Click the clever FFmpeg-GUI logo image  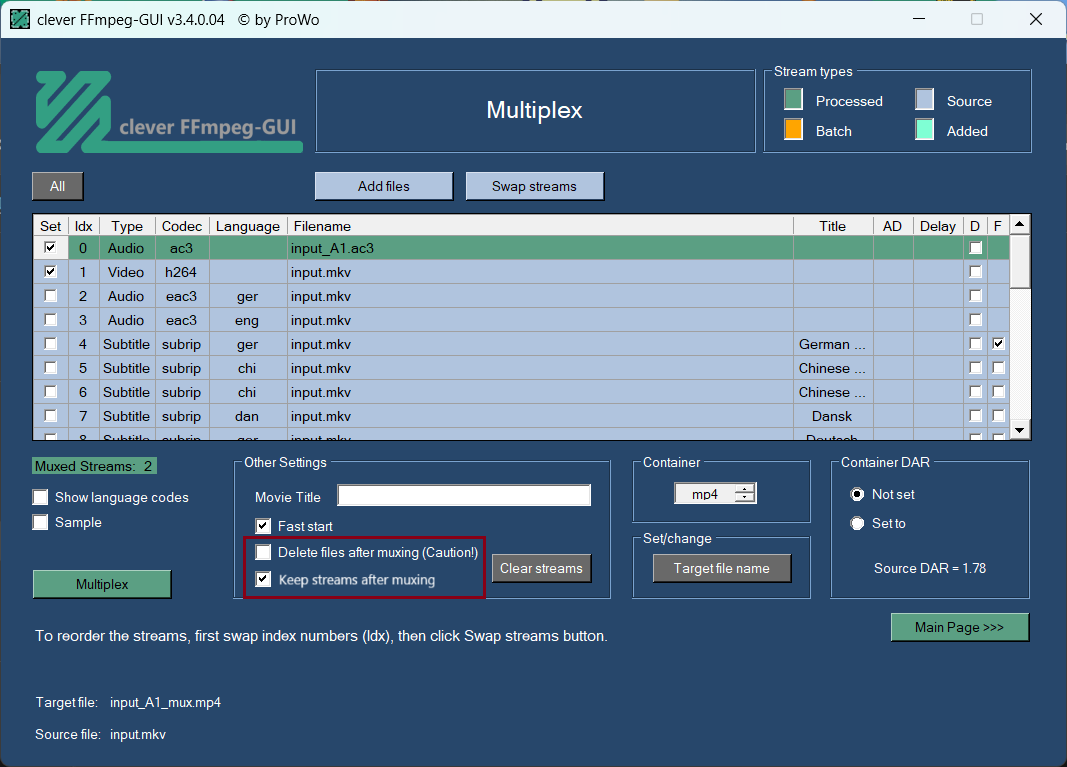[168, 111]
